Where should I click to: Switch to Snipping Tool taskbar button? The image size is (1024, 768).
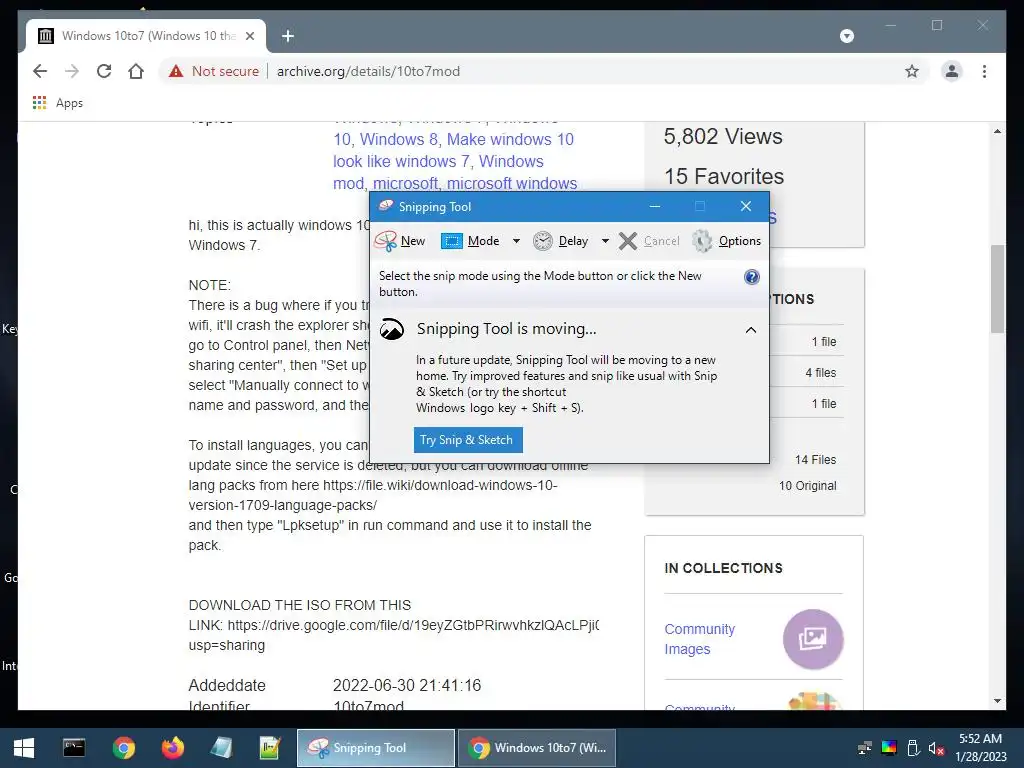(376, 748)
